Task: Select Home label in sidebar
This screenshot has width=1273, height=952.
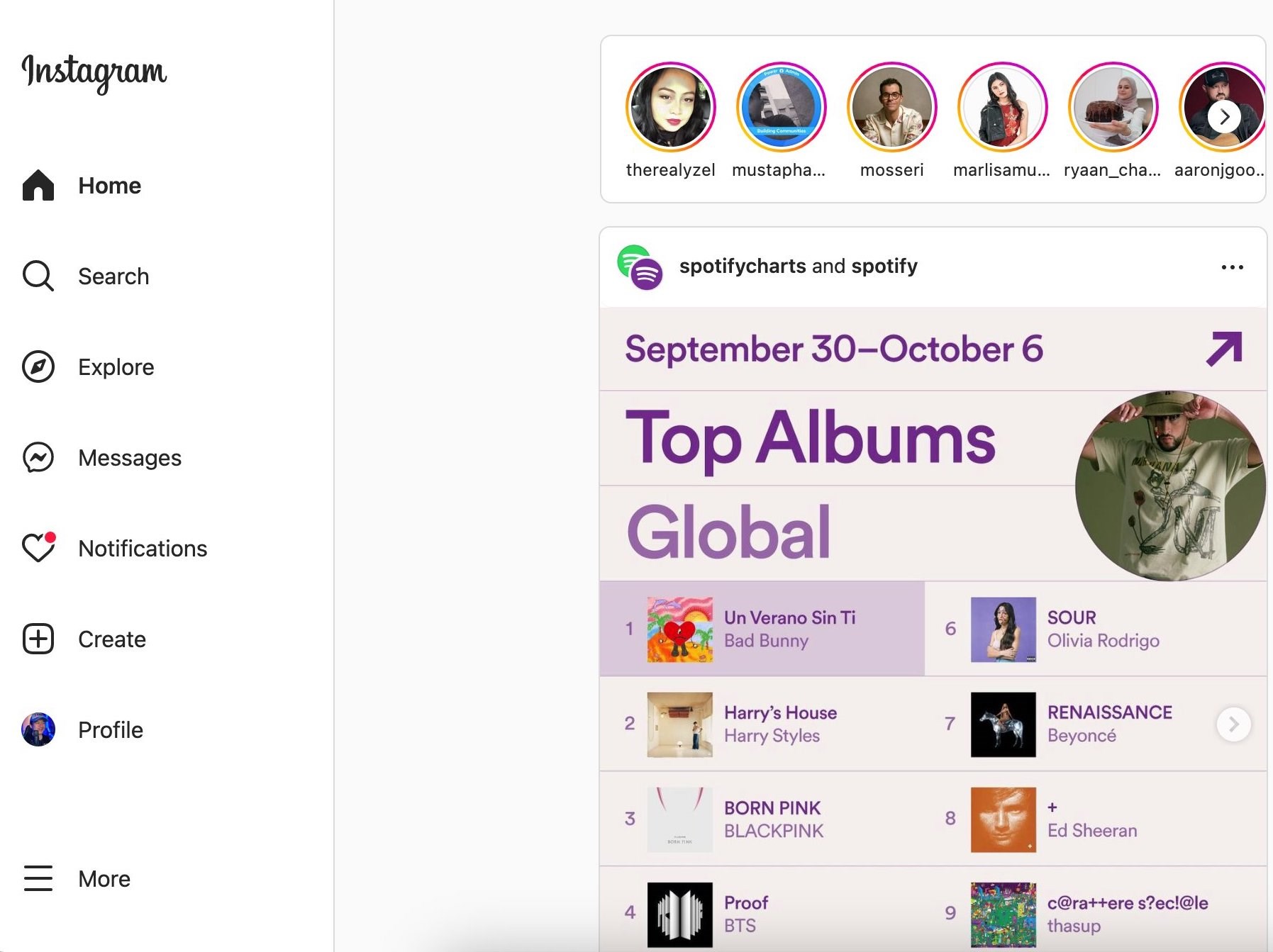Action: pyautogui.click(x=110, y=186)
